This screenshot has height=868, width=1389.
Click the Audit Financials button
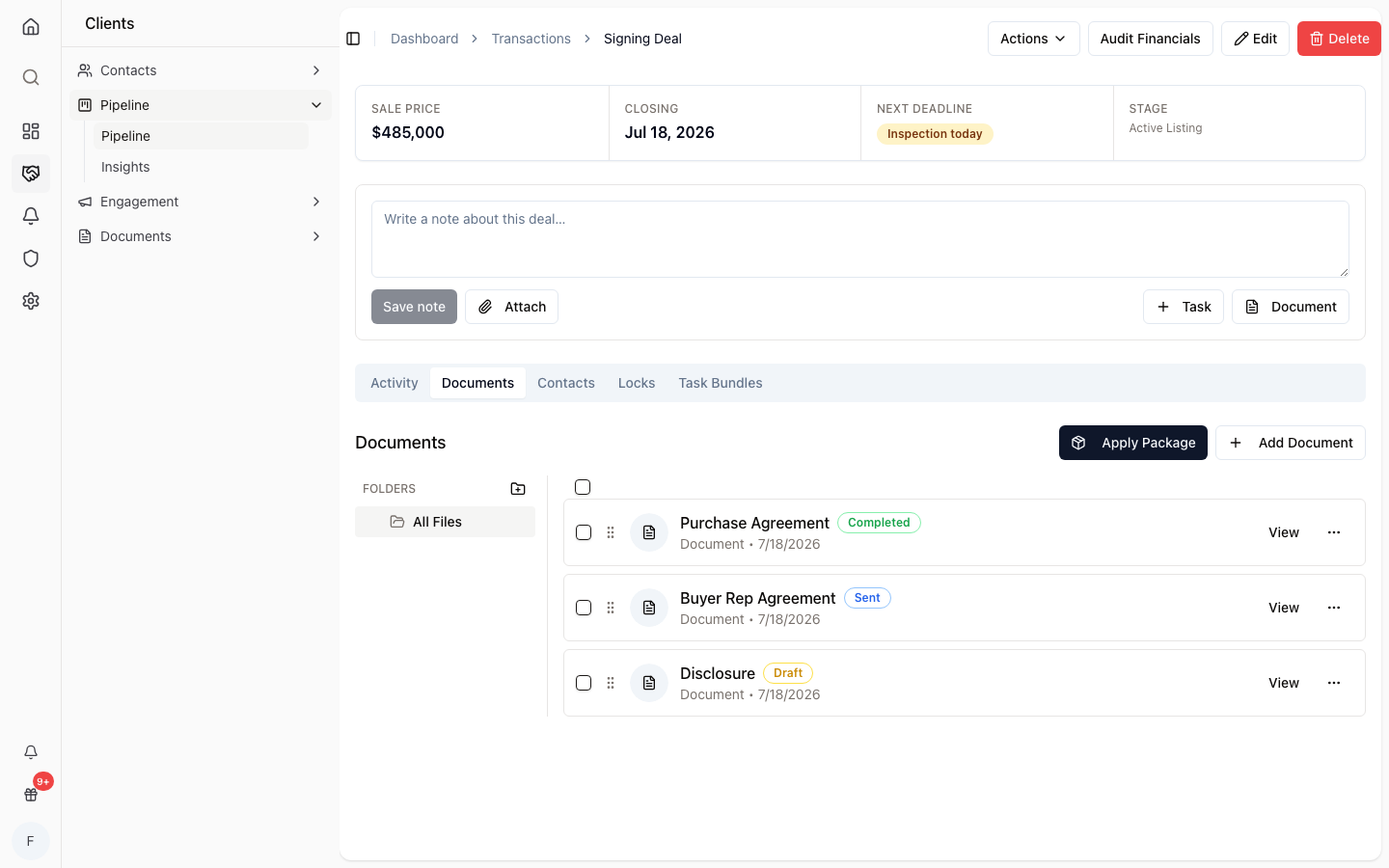coord(1150,39)
